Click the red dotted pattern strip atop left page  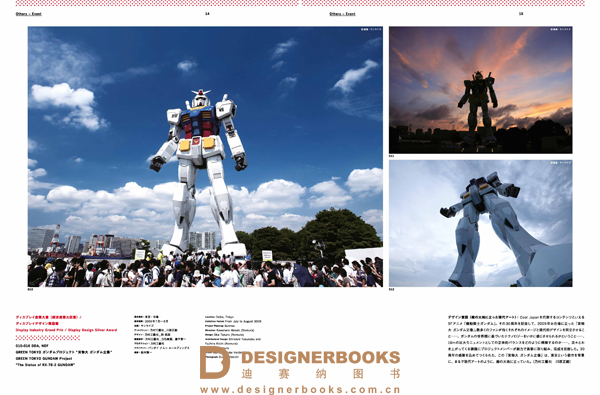(x=157, y=3)
